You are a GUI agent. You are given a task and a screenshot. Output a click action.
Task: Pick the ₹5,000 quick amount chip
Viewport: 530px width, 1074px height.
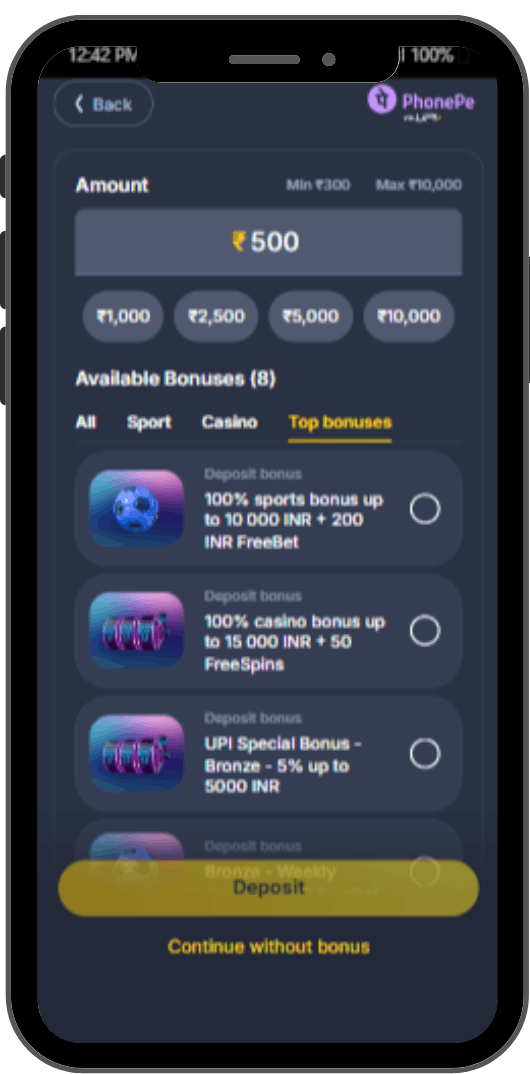pyautogui.click(x=311, y=316)
